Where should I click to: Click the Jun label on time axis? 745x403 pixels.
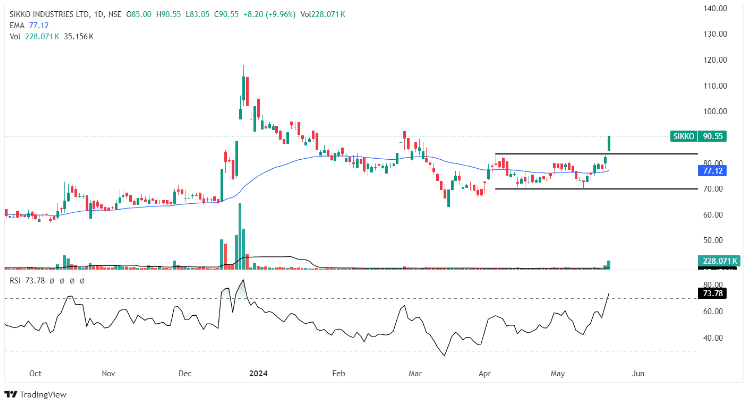(640, 372)
